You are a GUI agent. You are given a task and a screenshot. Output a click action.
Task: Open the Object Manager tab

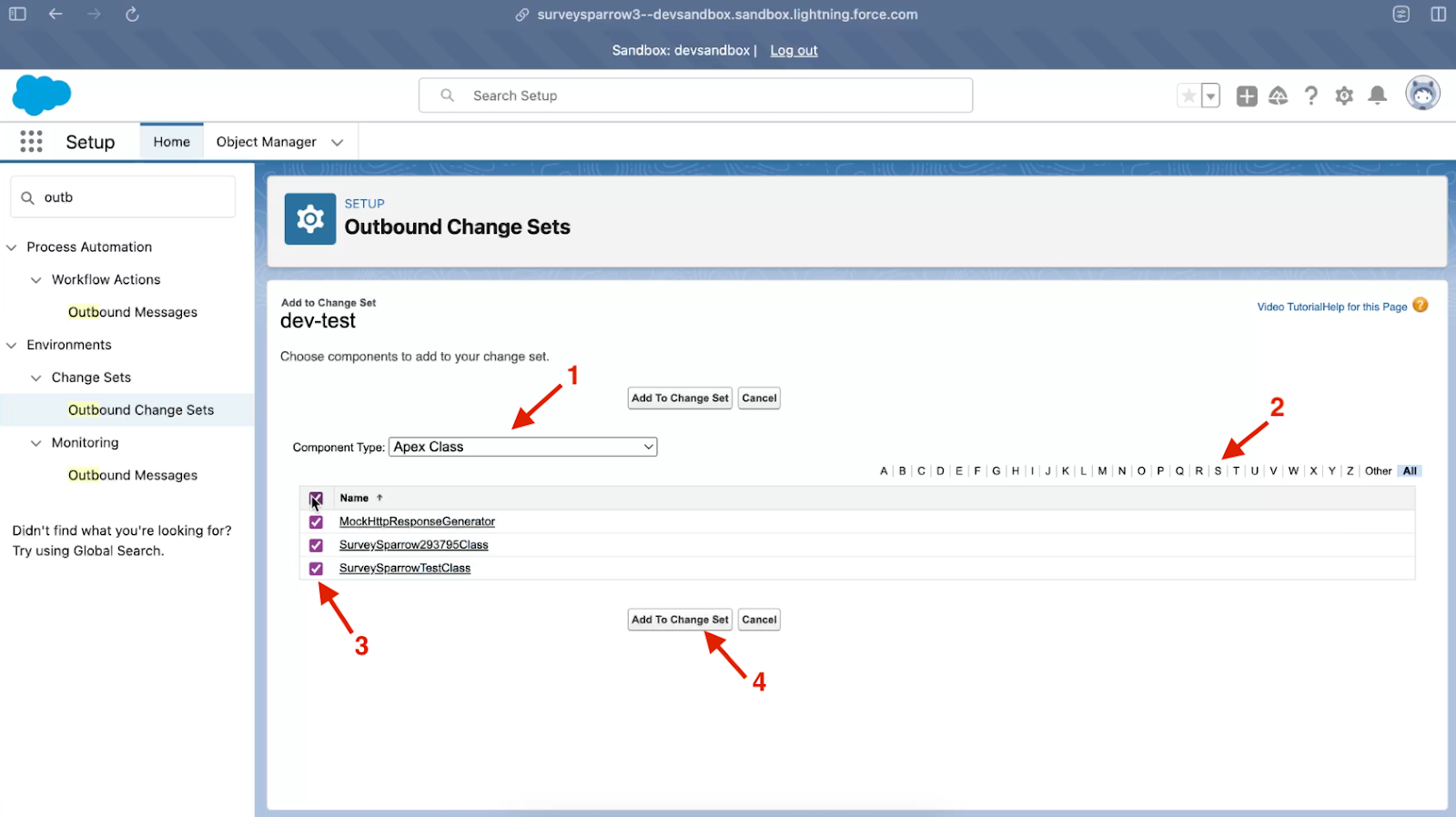[x=266, y=142]
